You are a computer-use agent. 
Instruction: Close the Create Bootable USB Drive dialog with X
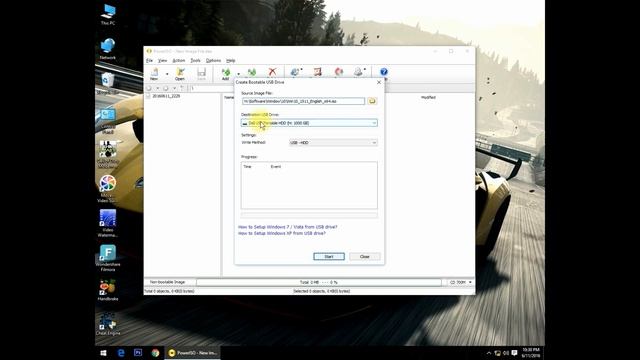click(379, 82)
